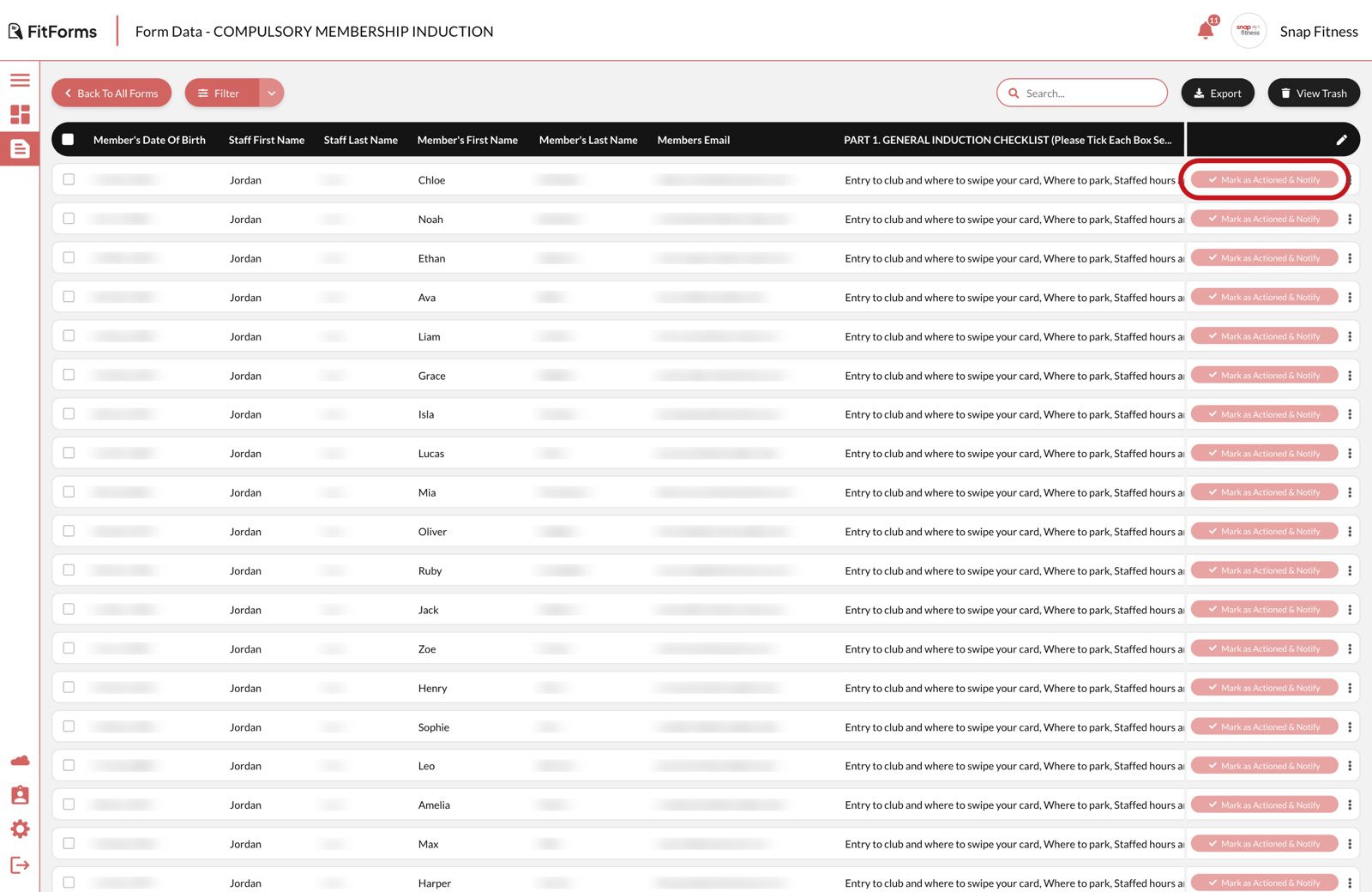Open the cloud icon in sidebar
This screenshot has width=1372, height=892.
20,761
